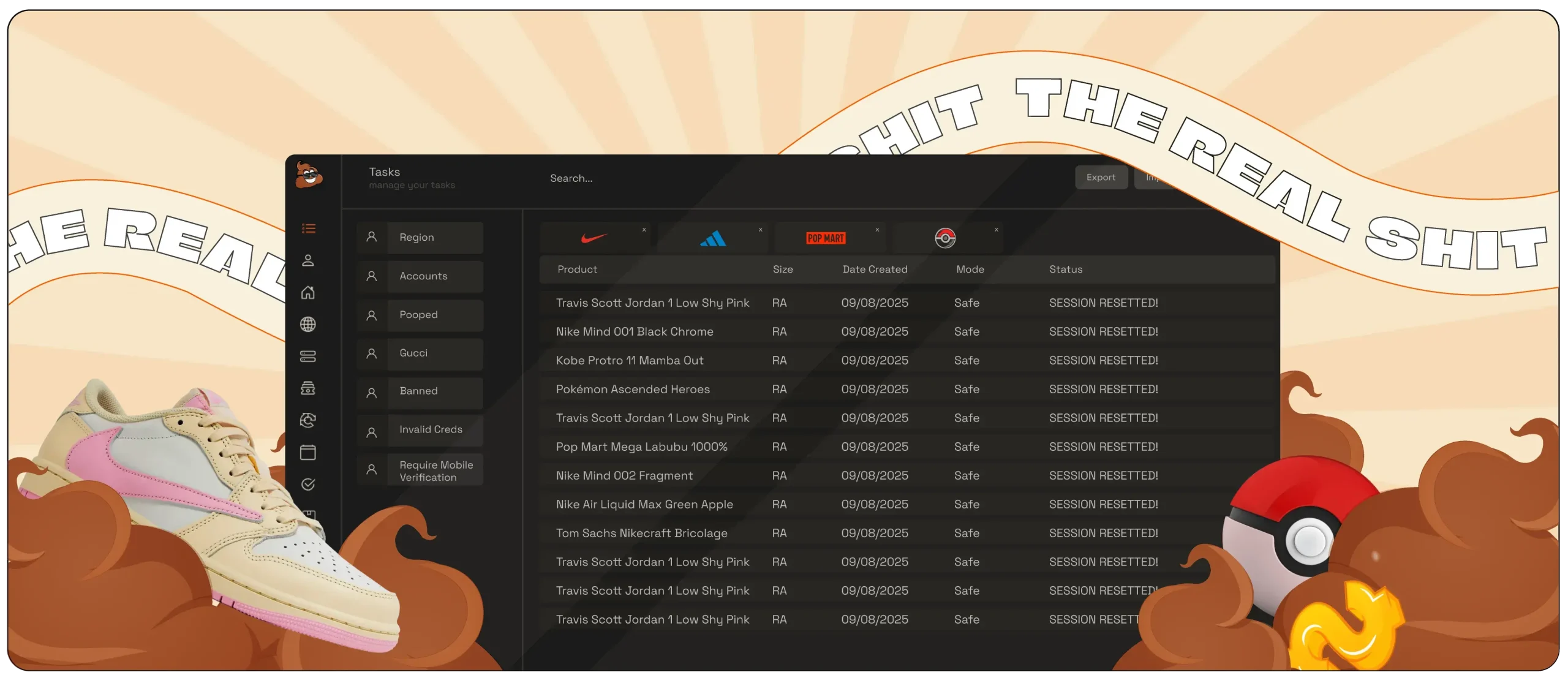
Task: Click the person icon beside Accounts
Action: 371,276
